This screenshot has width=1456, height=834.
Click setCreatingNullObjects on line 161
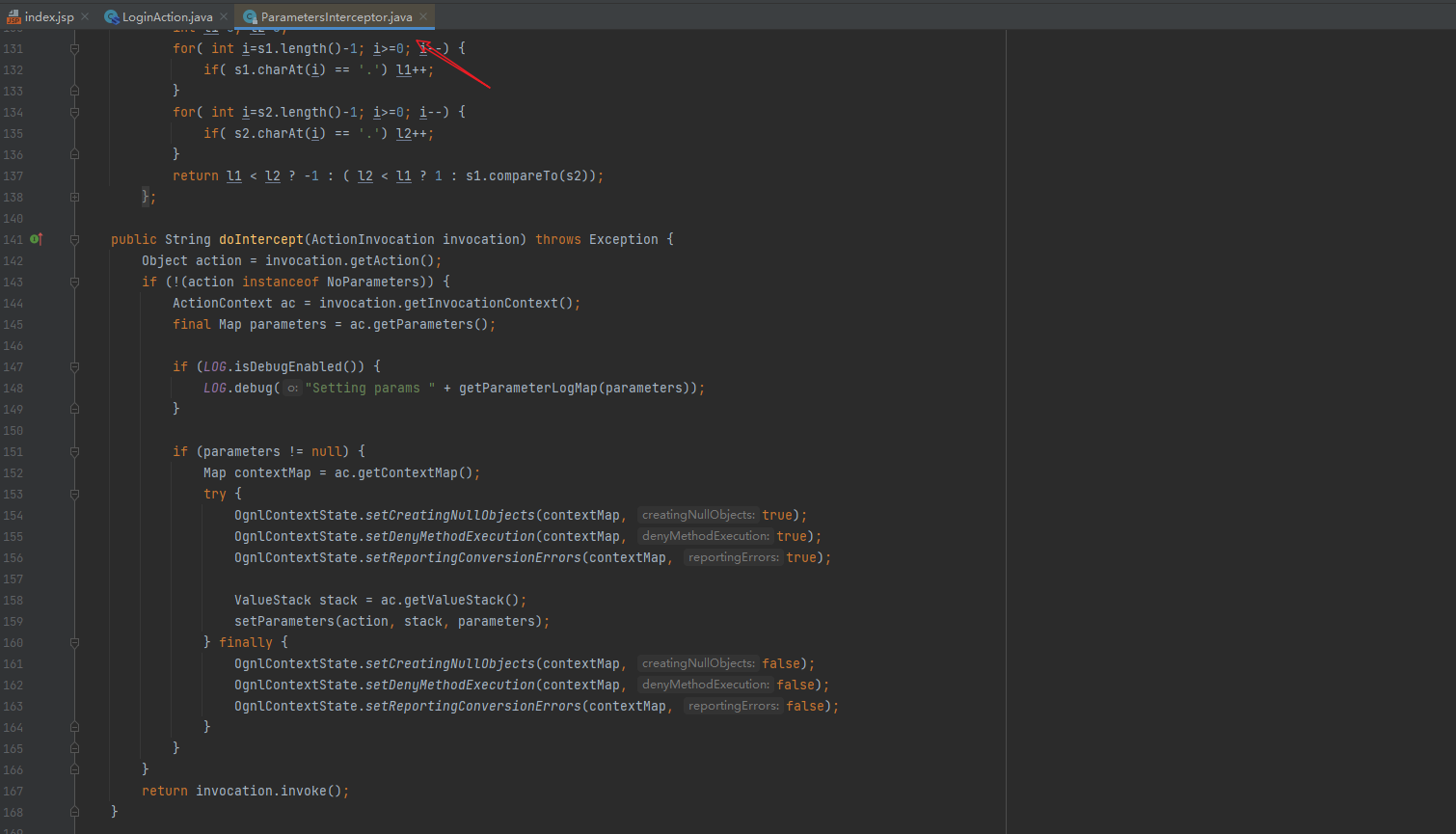[450, 663]
